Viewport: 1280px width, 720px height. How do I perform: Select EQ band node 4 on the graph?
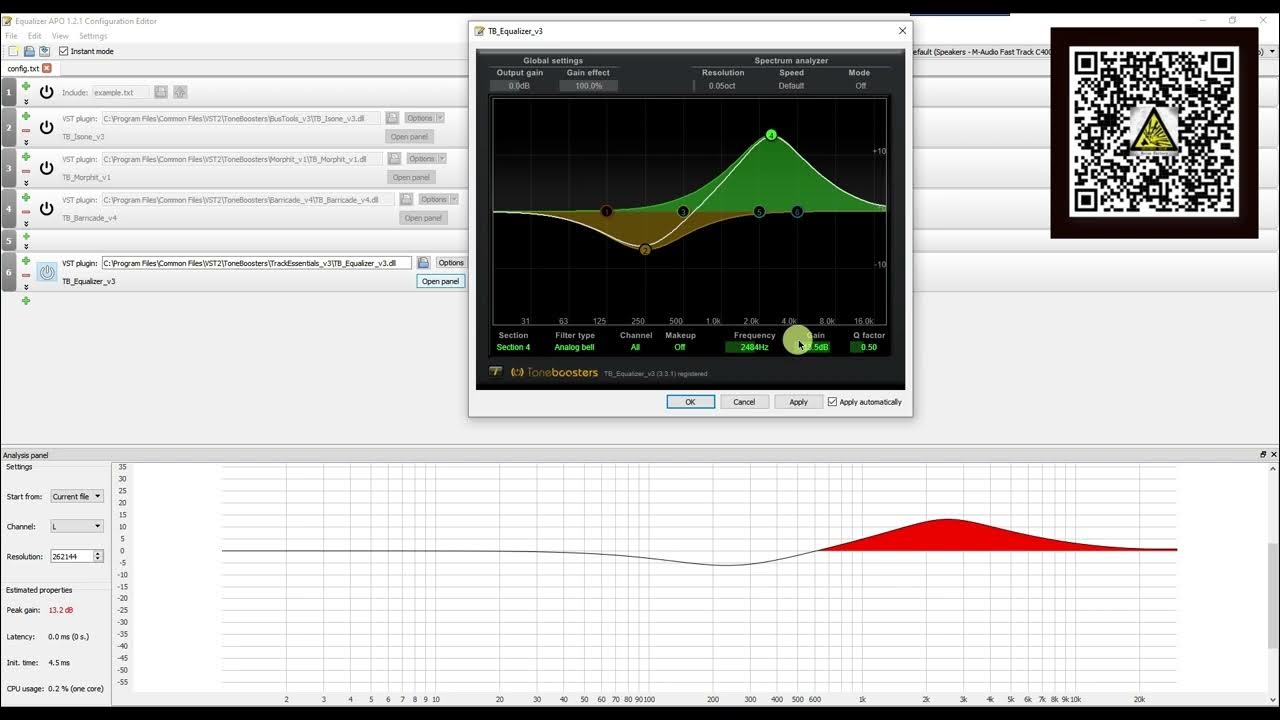(x=771, y=134)
